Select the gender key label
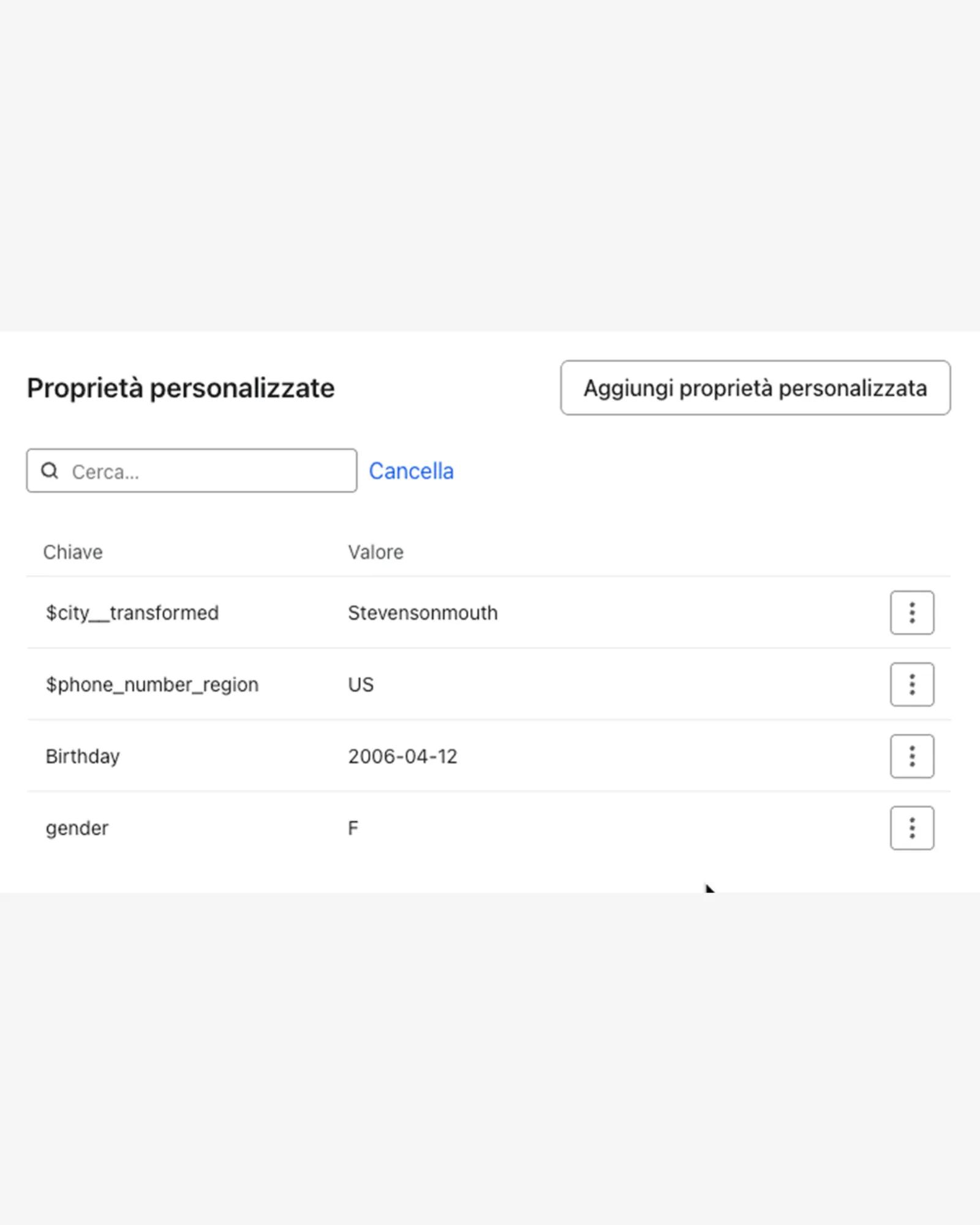 (x=77, y=828)
